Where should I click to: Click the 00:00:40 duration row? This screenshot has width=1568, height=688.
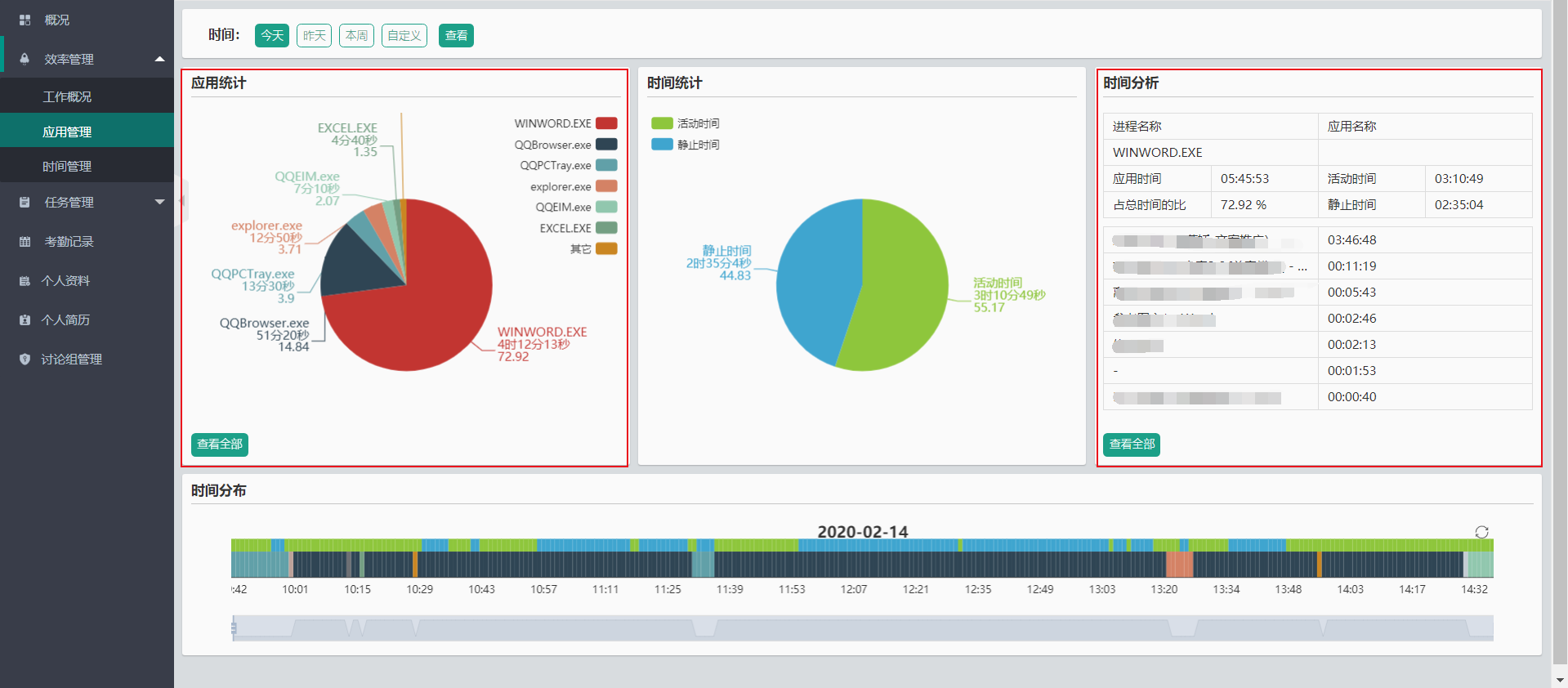pyautogui.click(x=1317, y=397)
